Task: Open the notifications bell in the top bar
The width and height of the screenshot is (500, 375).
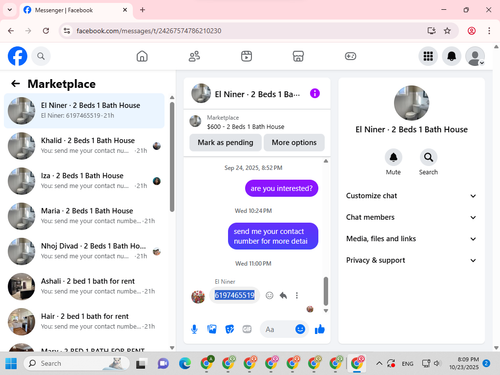Action: [451, 56]
